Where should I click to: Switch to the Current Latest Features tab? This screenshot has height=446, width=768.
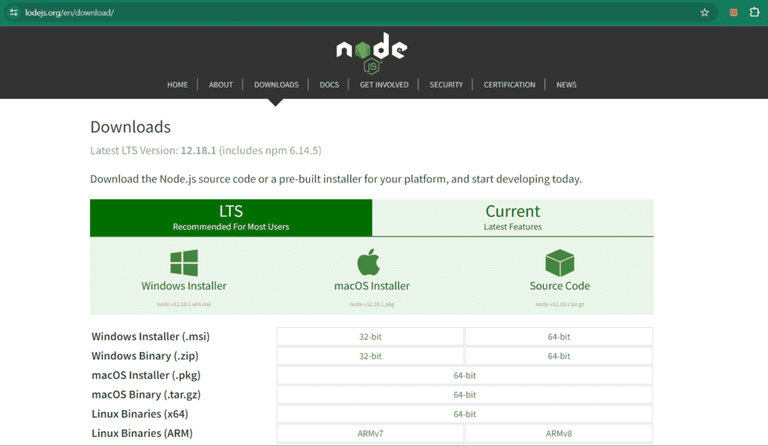513,217
